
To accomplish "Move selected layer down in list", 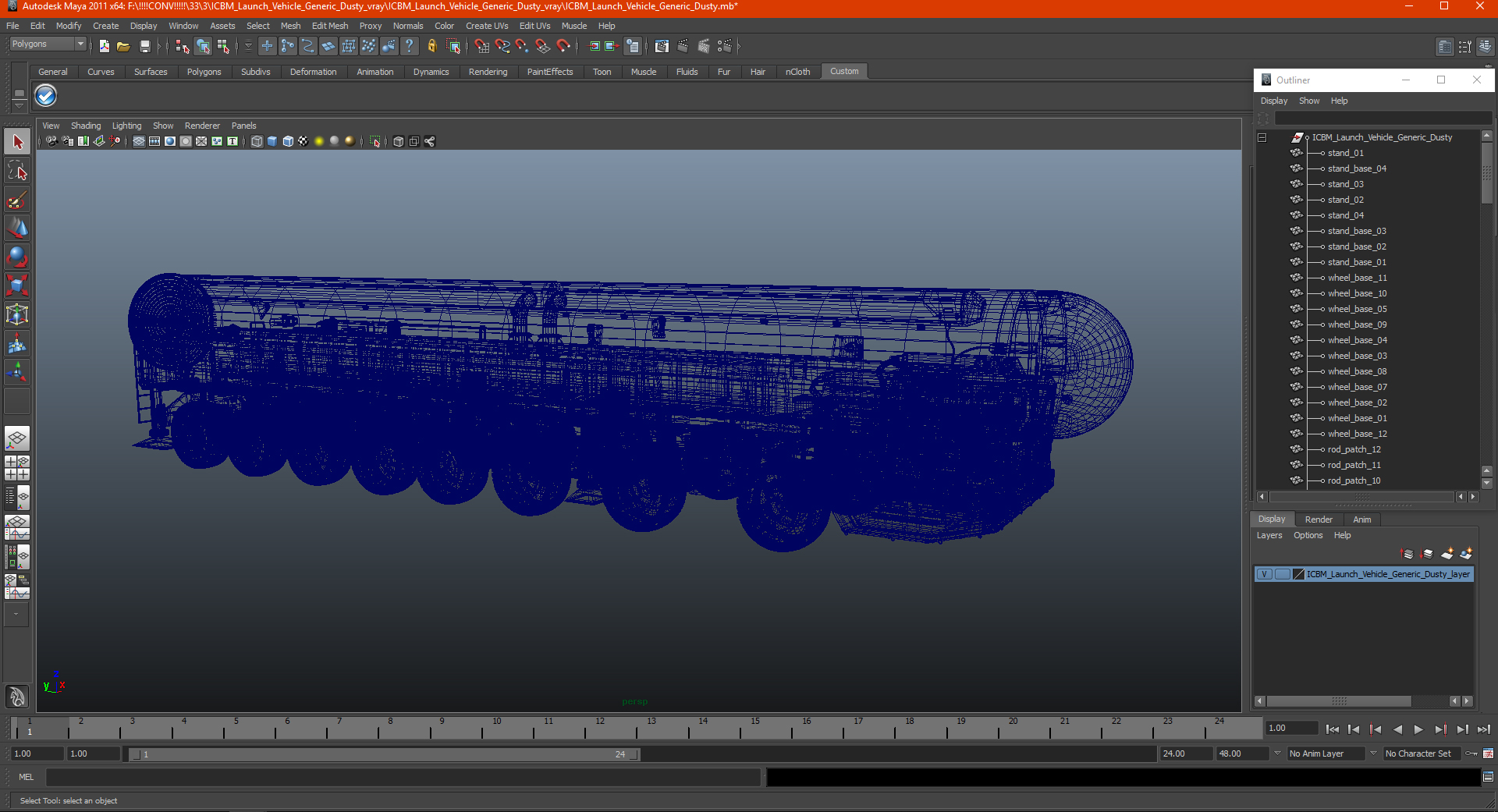I will pyautogui.click(x=1427, y=554).
